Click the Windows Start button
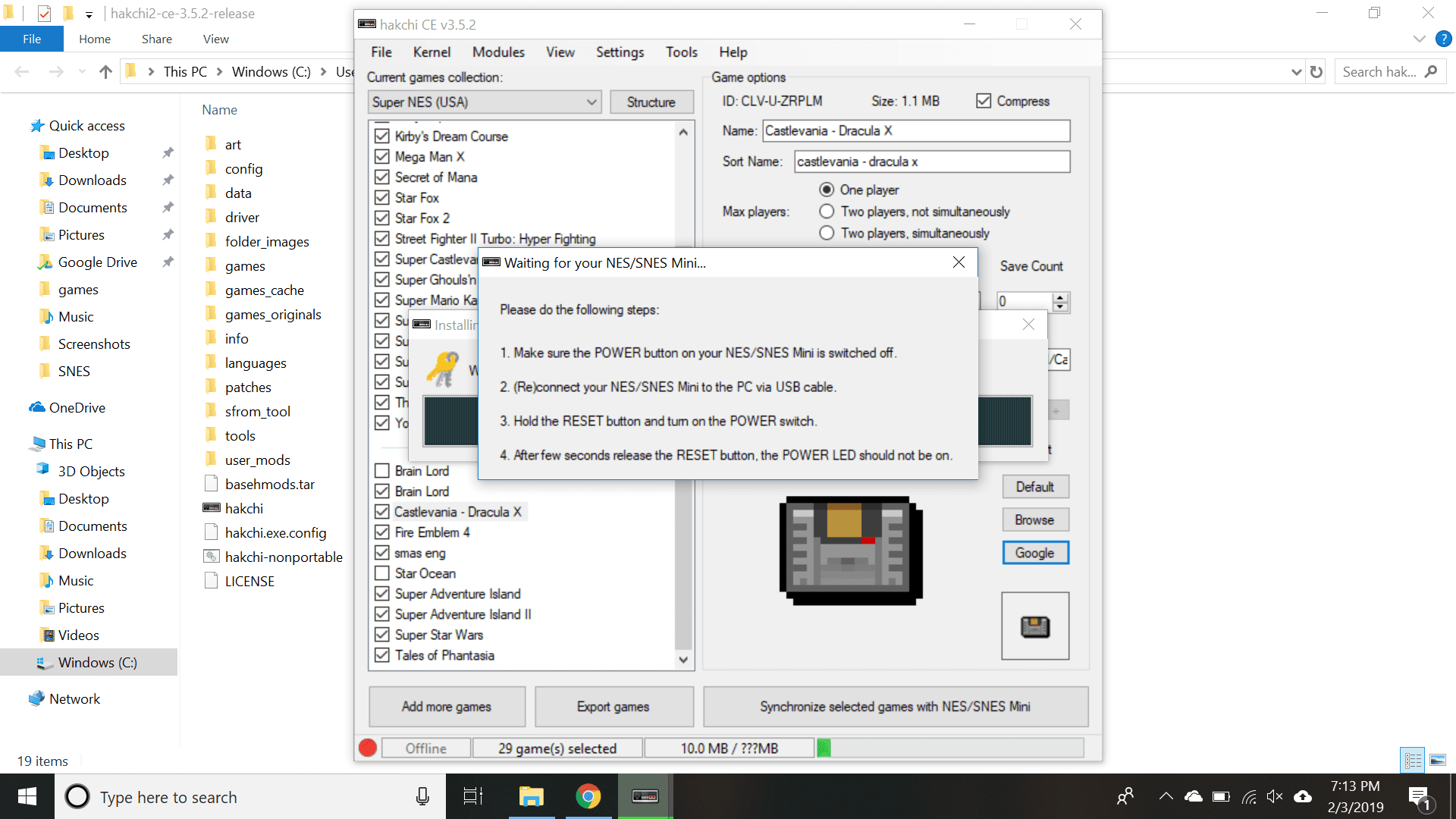This screenshot has width=1456, height=819. [27, 796]
